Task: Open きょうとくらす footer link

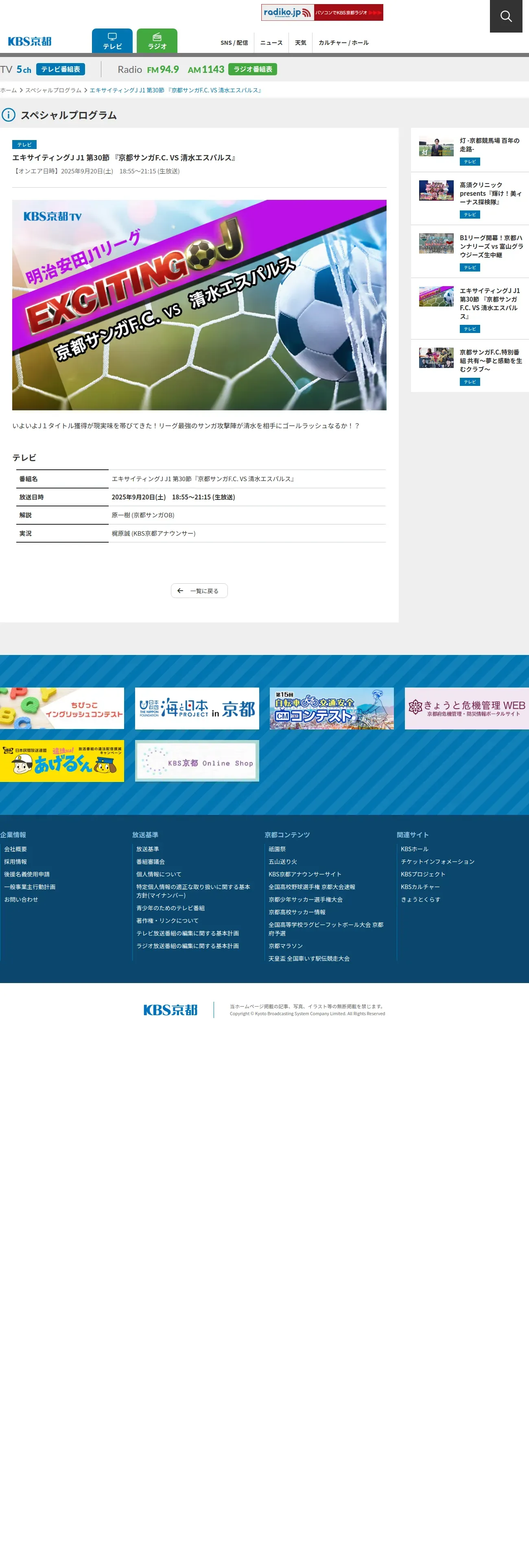Action: [x=421, y=900]
